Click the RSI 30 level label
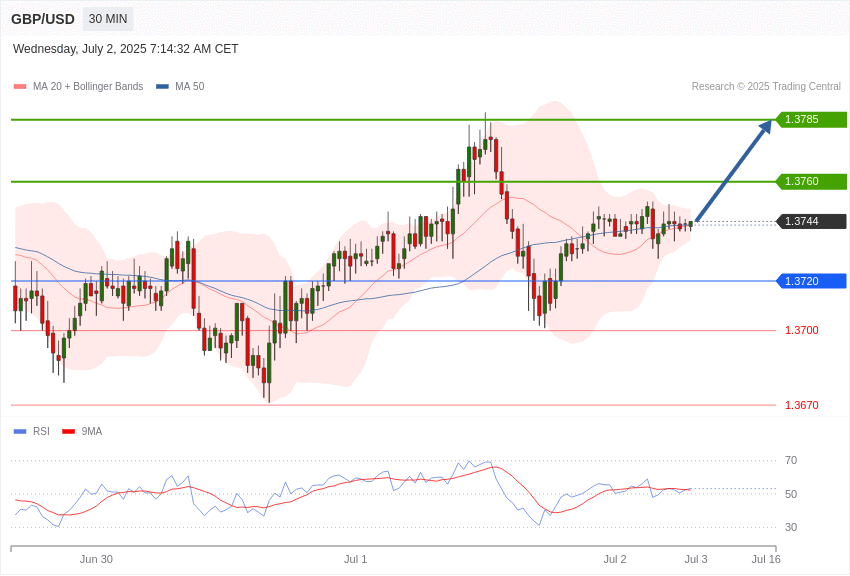The image size is (850, 576). 791,527
